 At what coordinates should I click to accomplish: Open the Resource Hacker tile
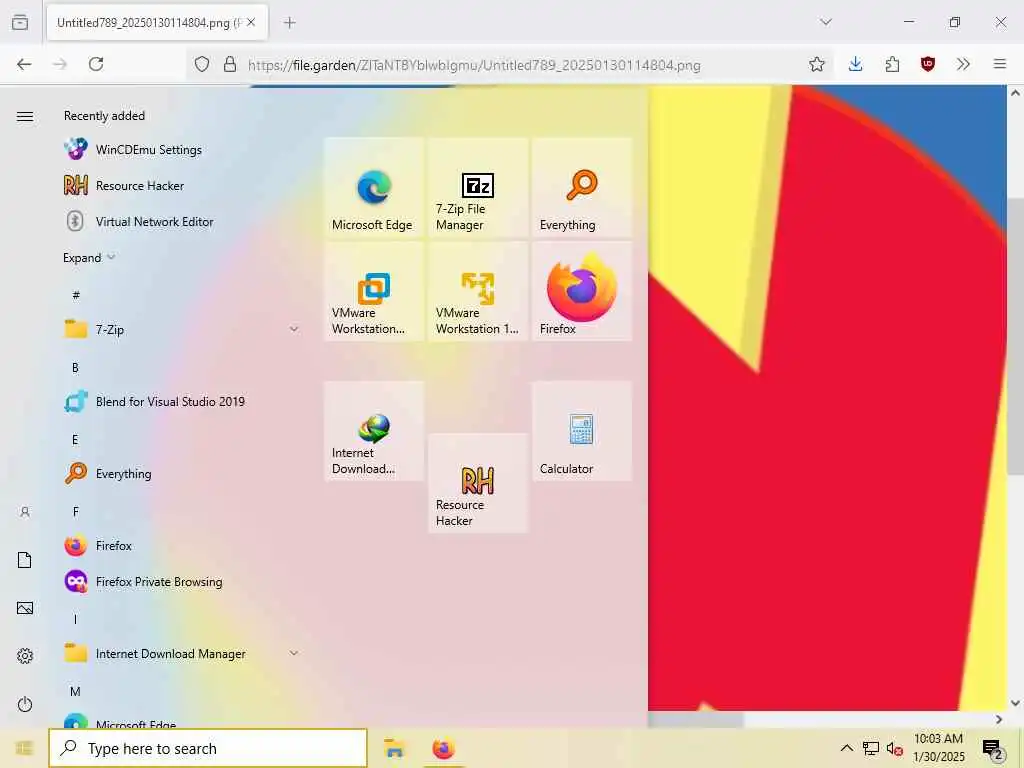click(477, 483)
